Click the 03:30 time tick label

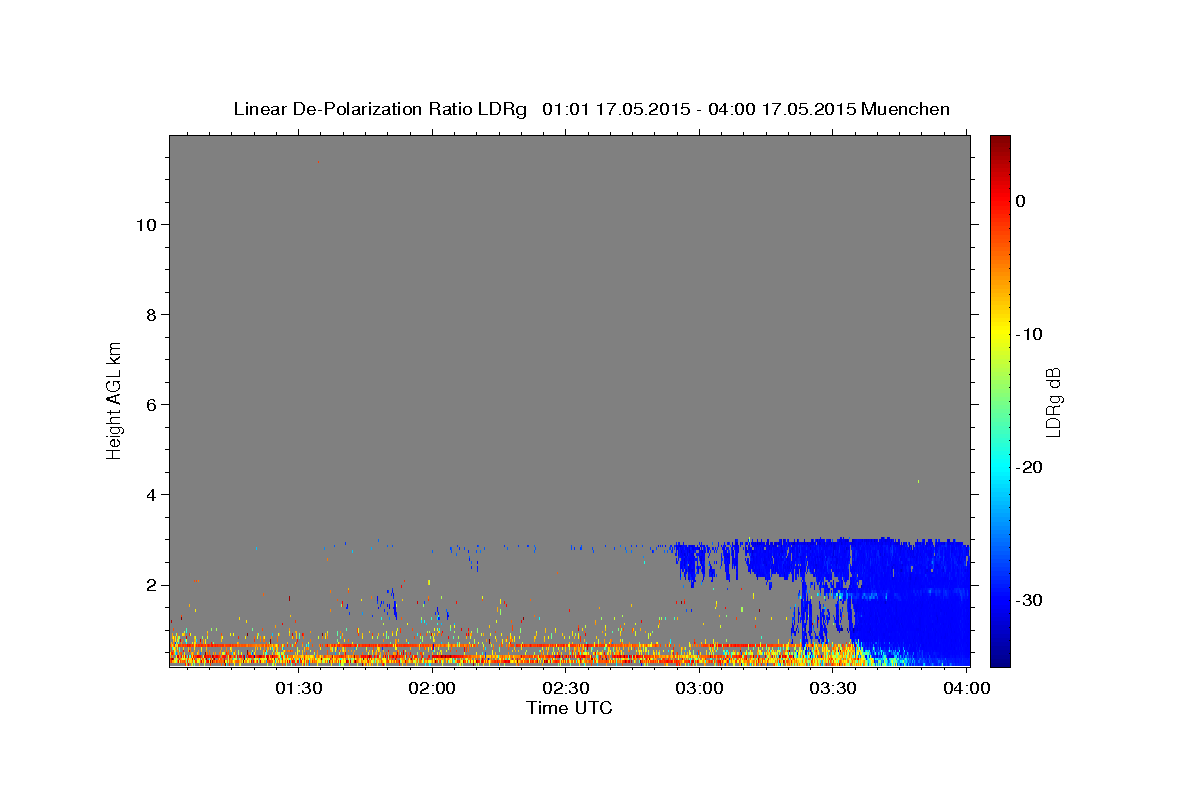click(833, 688)
